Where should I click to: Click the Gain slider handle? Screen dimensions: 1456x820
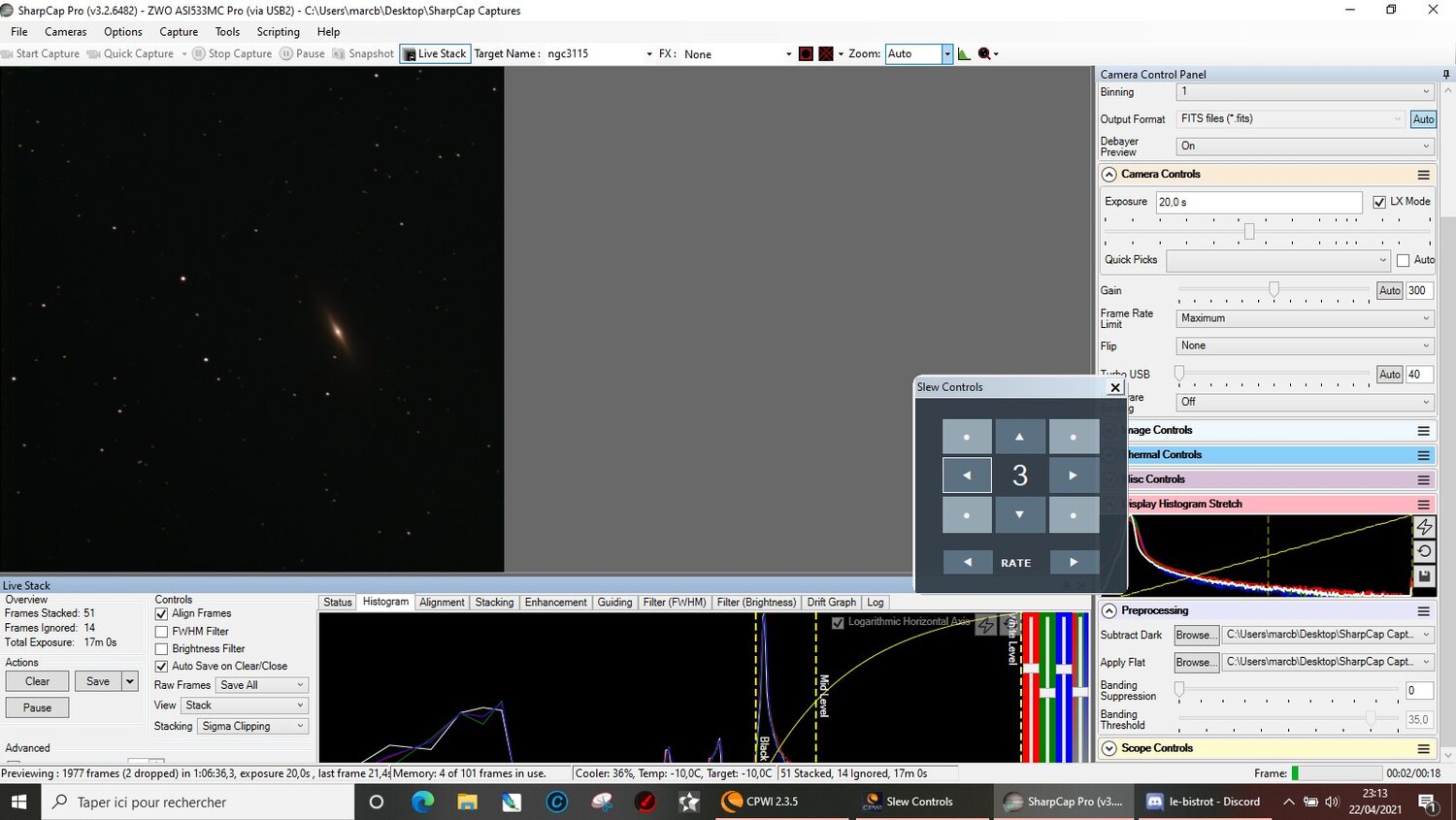1274,289
